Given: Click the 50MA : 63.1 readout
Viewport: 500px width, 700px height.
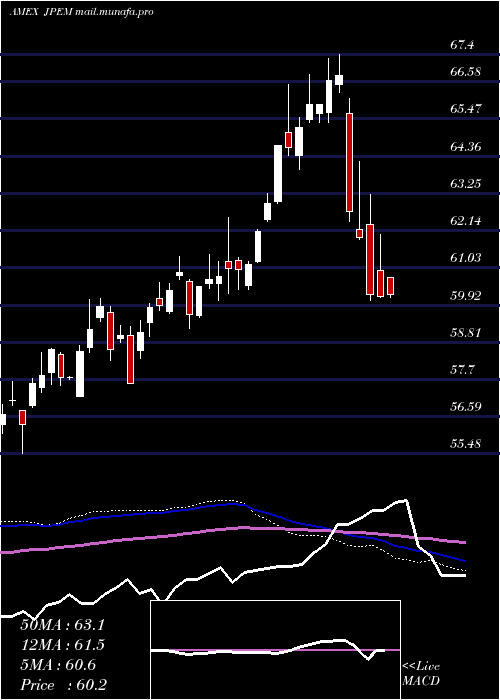Looking at the screenshot, I should 62,625.
